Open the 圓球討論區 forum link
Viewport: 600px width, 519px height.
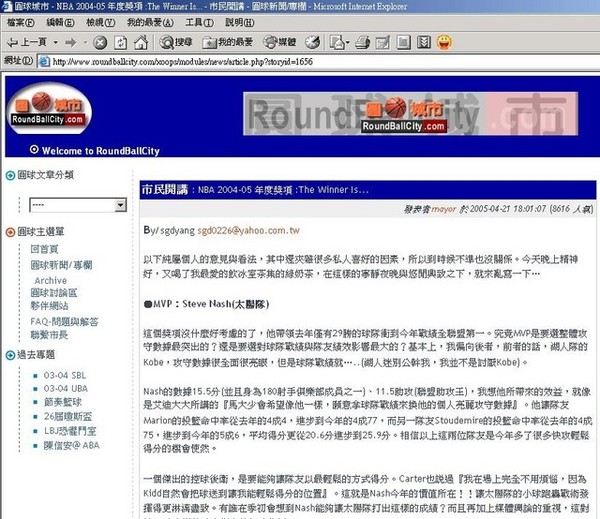click(54, 293)
